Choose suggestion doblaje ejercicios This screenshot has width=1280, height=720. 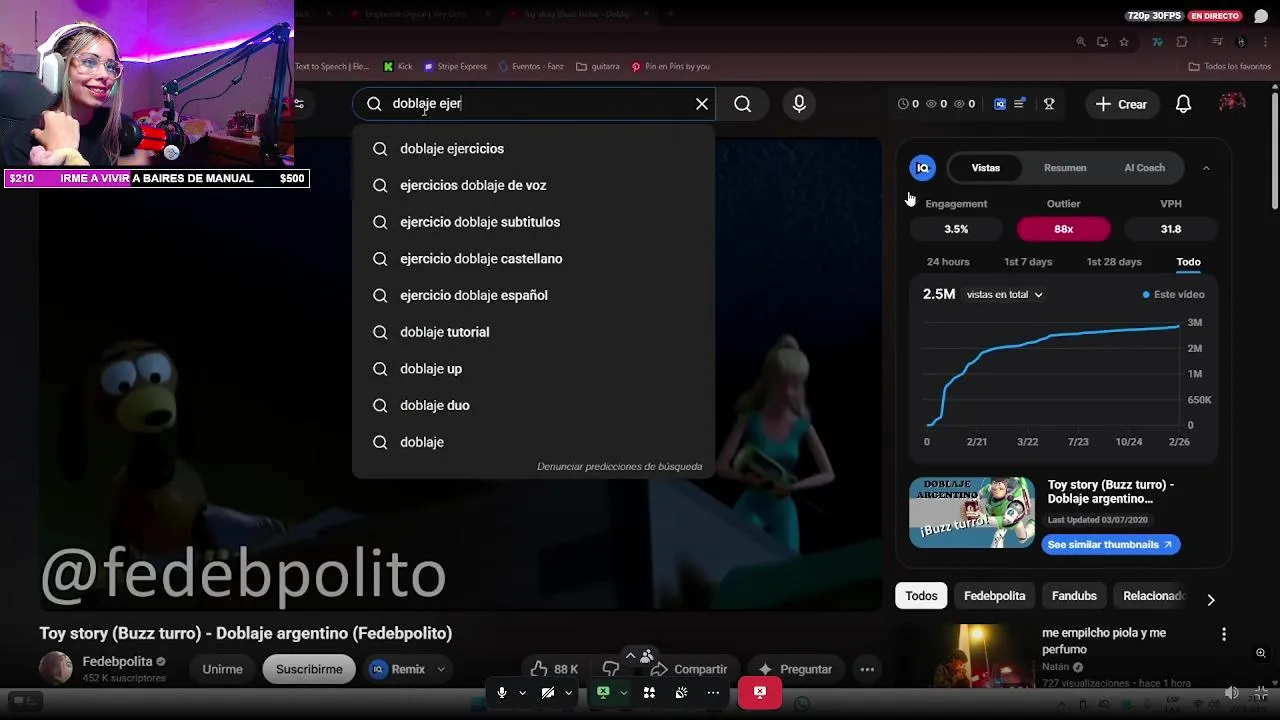click(x=534, y=149)
